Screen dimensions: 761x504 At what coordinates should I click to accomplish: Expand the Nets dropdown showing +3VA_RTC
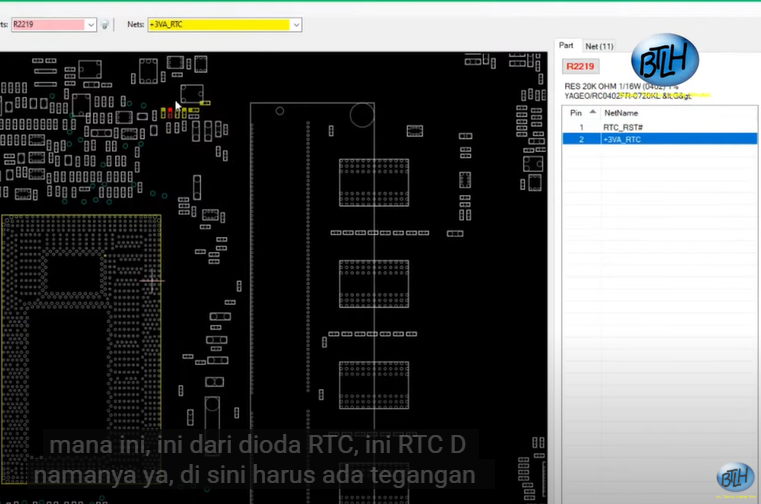coord(295,25)
